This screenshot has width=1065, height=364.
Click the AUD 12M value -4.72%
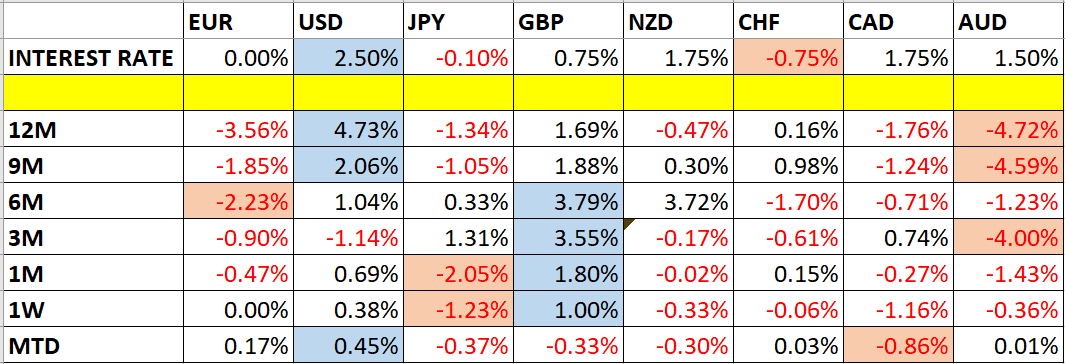coord(1009,129)
